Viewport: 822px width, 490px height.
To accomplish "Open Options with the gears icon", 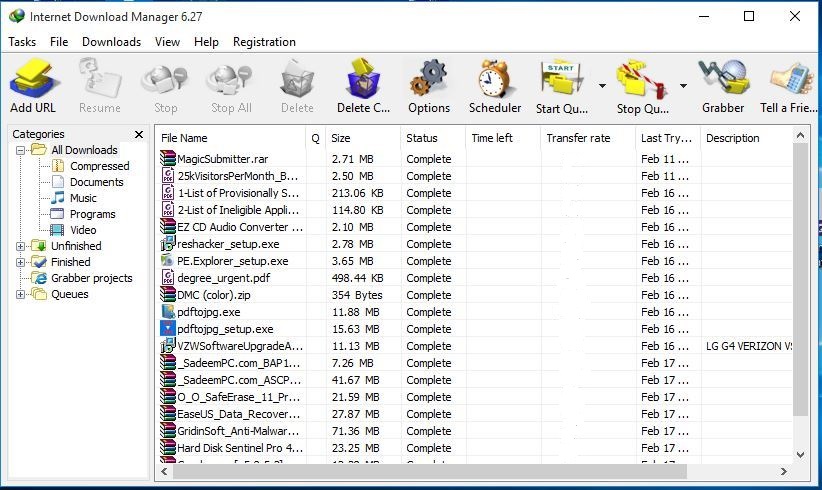I will point(429,79).
